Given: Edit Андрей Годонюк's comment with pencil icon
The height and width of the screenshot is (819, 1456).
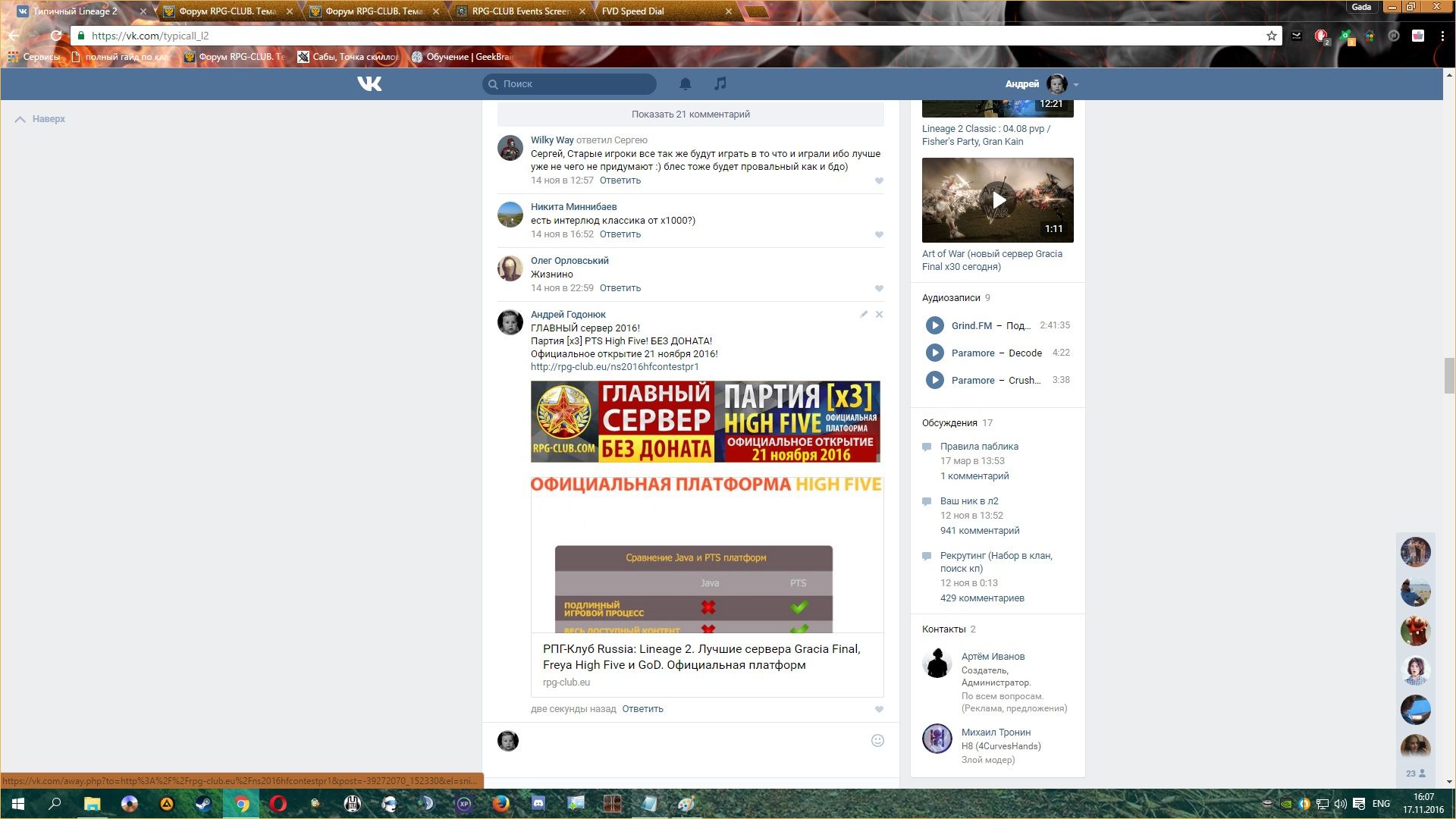Looking at the screenshot, I should (x=864, y=314).
